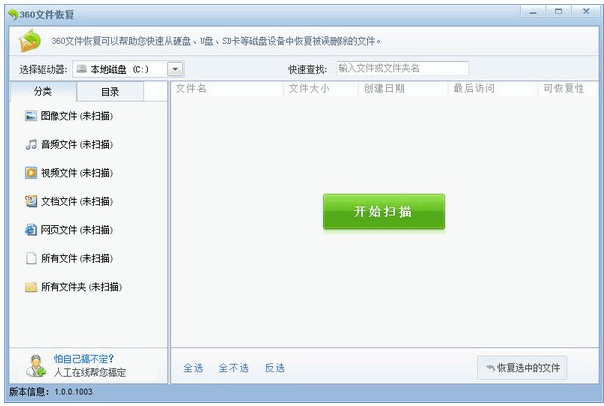
Task: Select the 本地磁盘 (C:) drive box
Action: pos(128,69)
